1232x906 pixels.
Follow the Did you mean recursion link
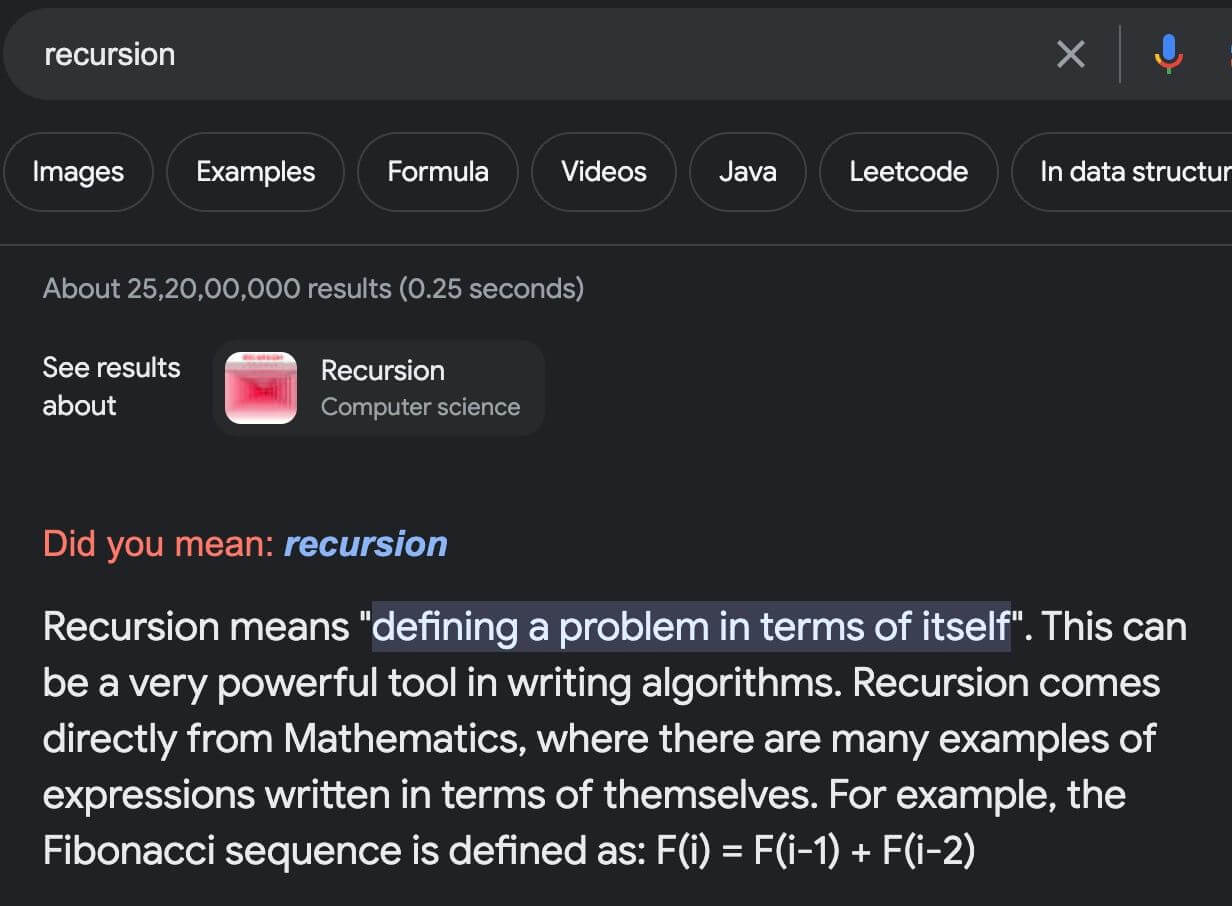point(366,544)
